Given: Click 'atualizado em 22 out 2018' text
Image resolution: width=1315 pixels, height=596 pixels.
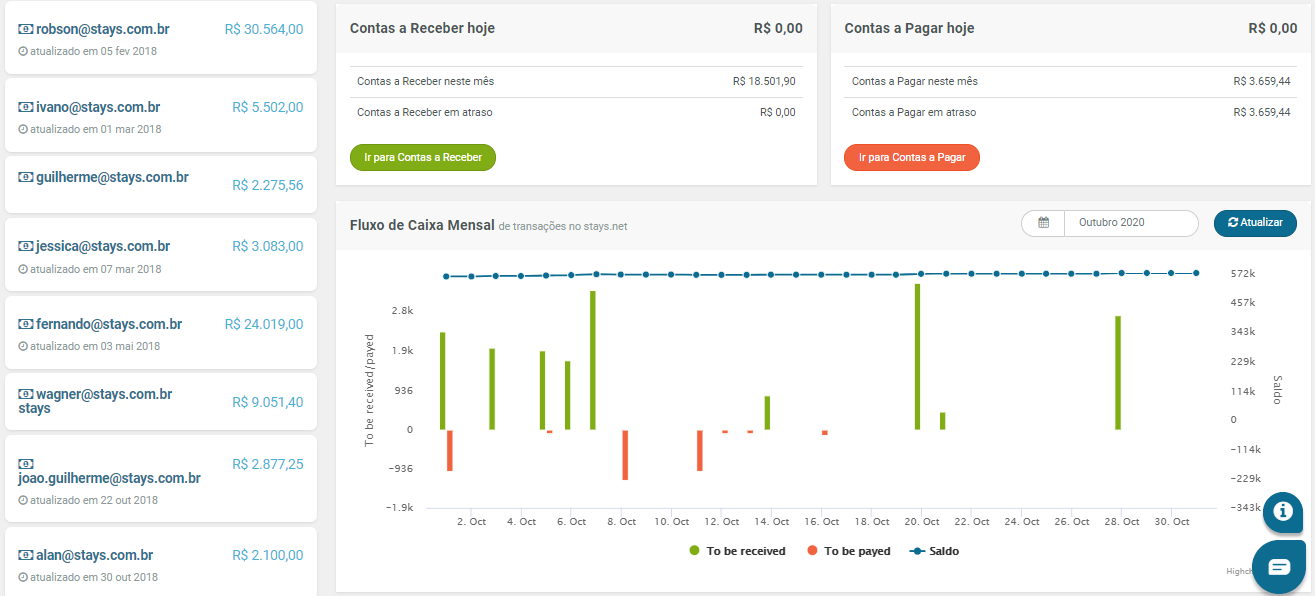Looking at the screenshot, I should tap(94, 500).
